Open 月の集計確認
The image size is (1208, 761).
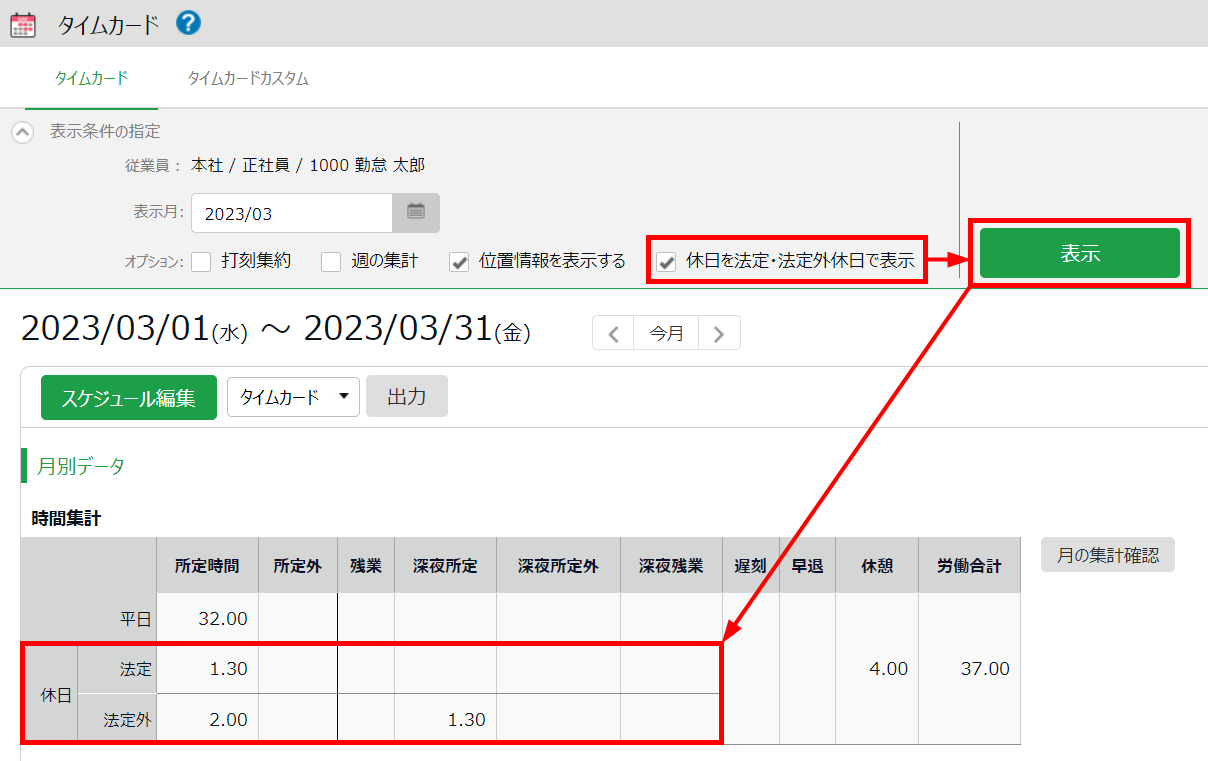(x=1107, y=555)
